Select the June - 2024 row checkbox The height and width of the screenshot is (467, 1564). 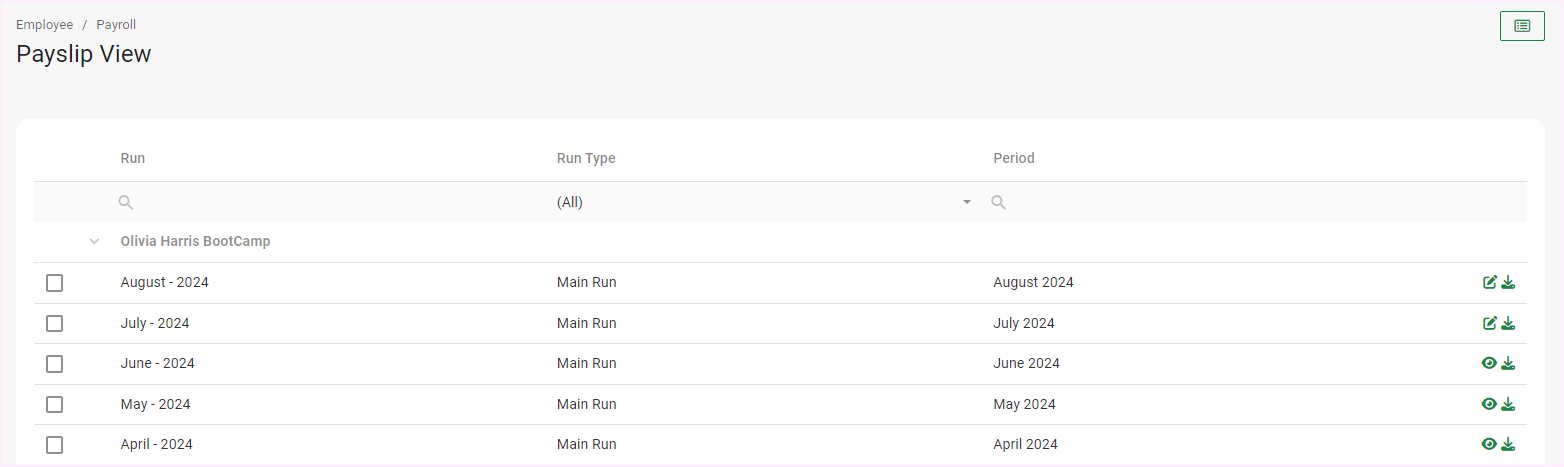55,364
